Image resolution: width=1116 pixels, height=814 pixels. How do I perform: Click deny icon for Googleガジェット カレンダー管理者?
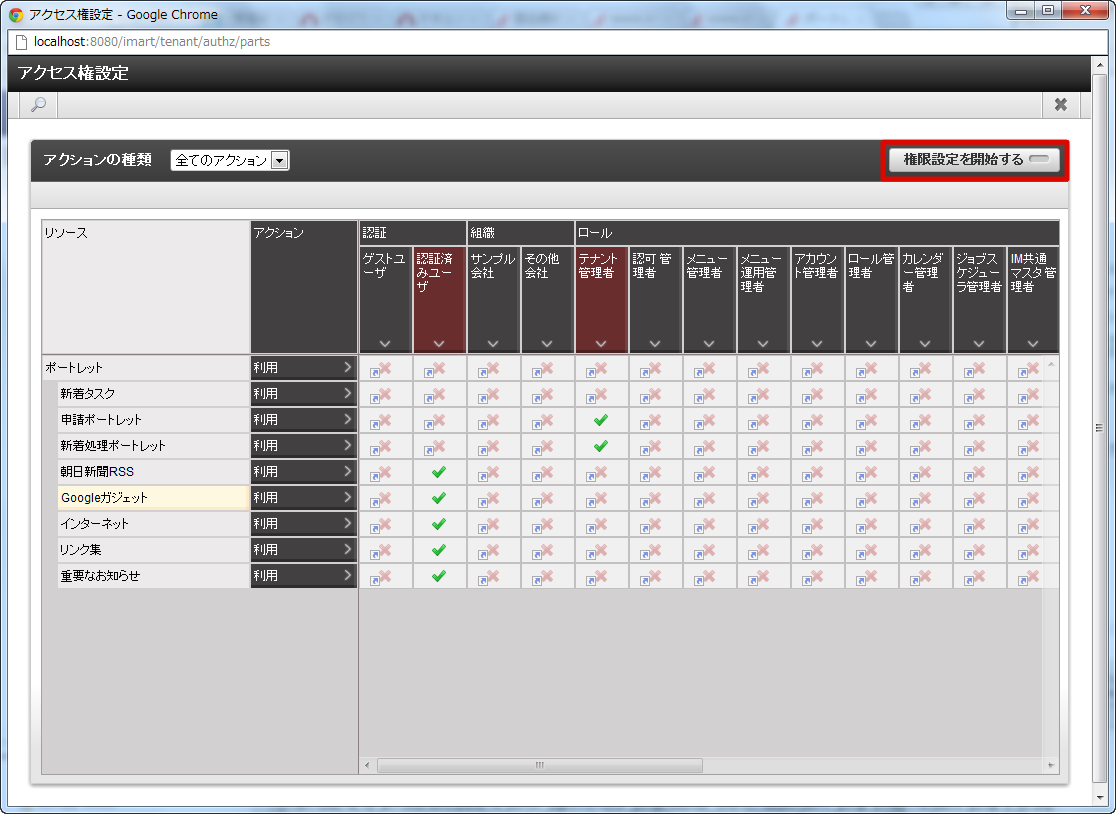(920, 499)
